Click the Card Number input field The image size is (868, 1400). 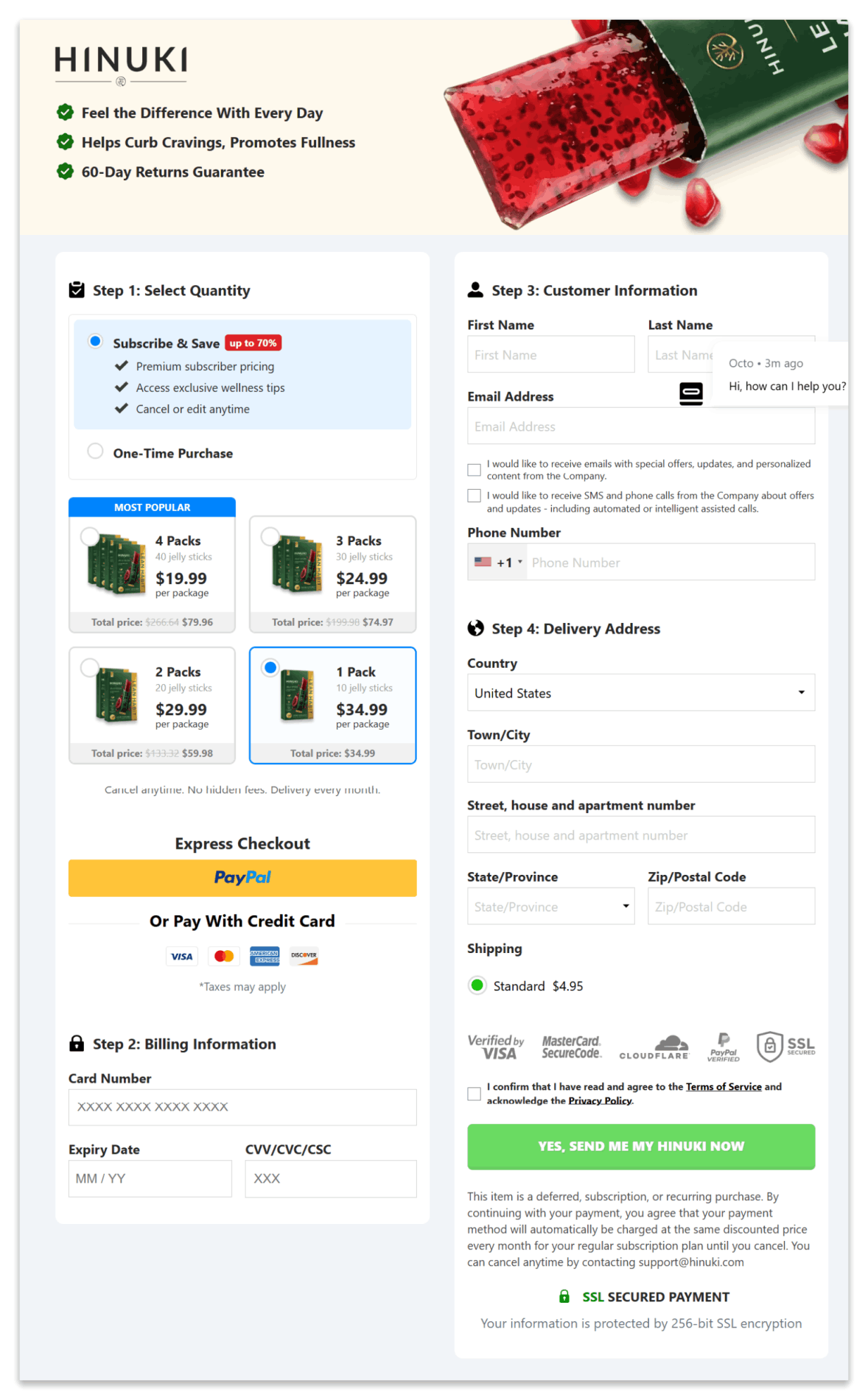pyautogui.click(x=242, y=1107)
